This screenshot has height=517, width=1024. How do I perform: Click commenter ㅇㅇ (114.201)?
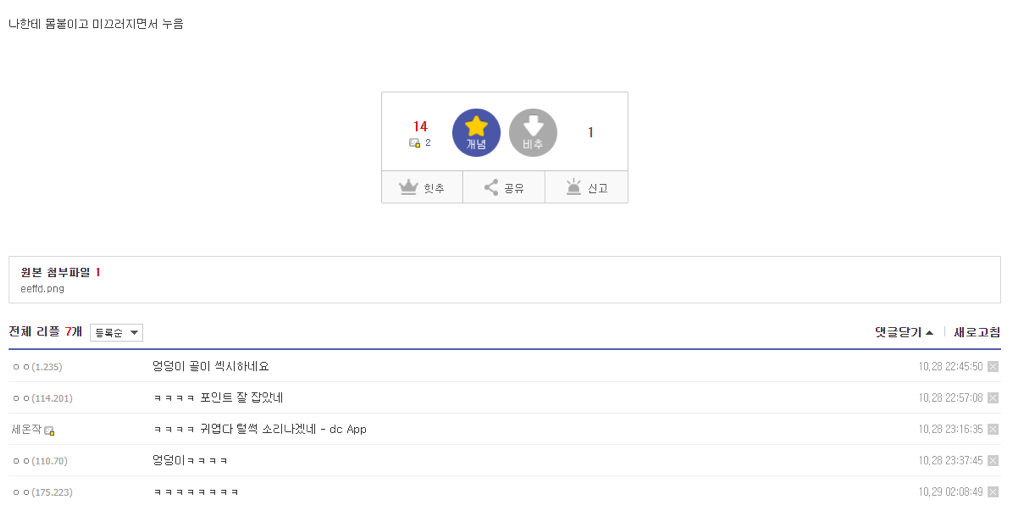[41, 398]
